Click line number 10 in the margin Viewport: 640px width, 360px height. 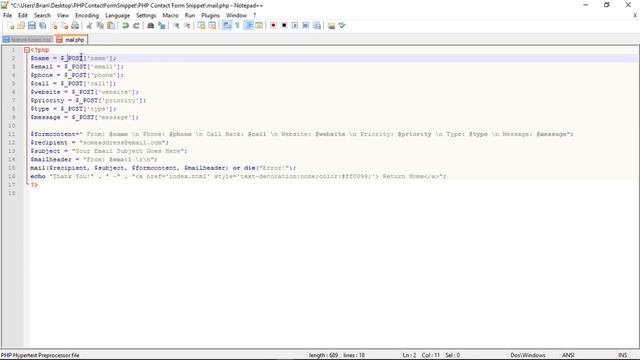pyautogui.click(x=11, y=126)
